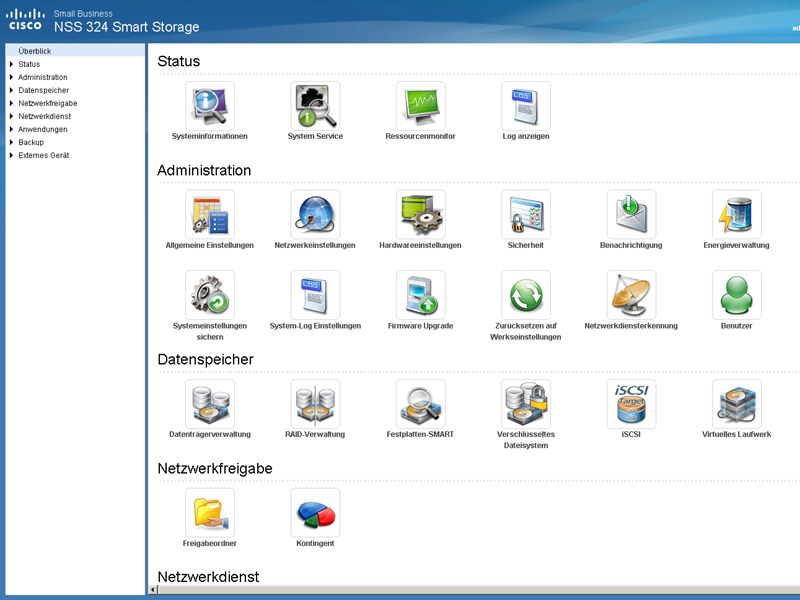Open the Benachrichtigung envelope icon
This screenshot has width=800, height=600.
(631, 214)
